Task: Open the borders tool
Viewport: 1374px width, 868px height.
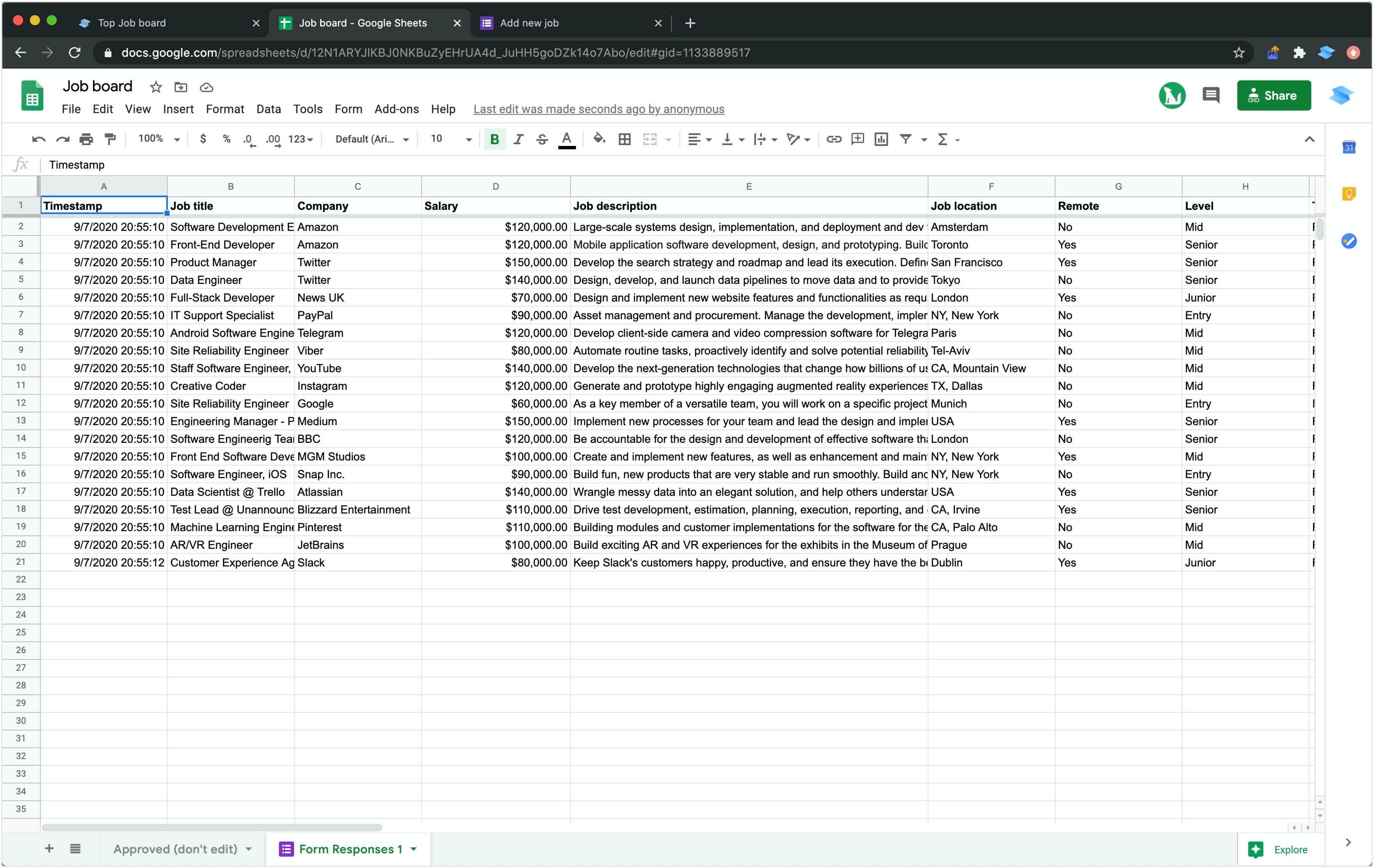Action: coord(625,139)
